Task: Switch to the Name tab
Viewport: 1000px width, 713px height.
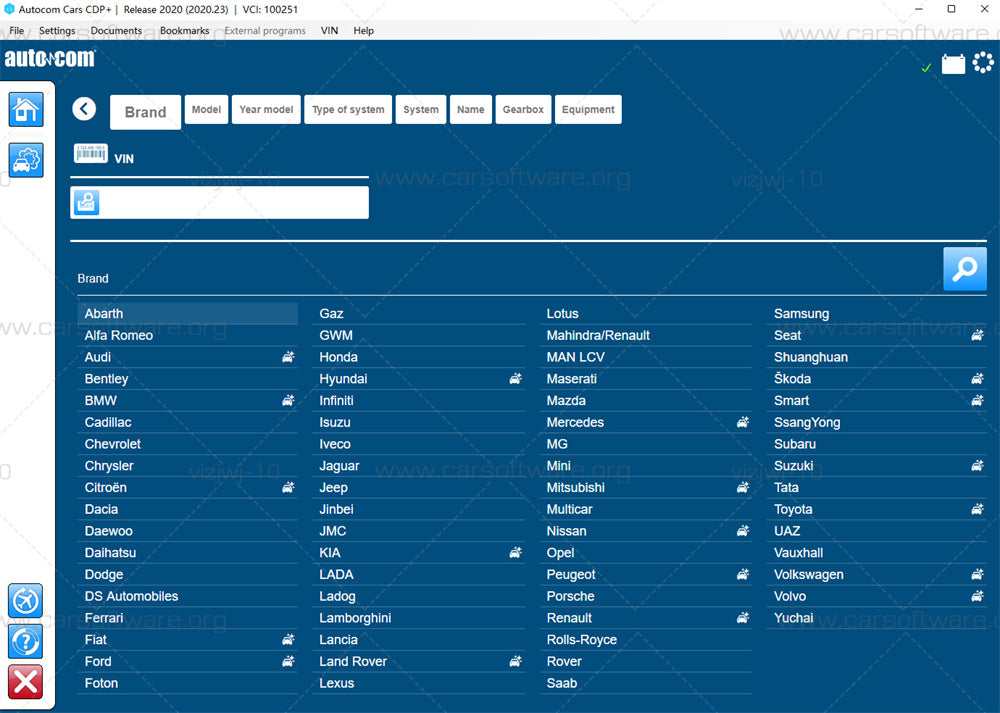Action: point(471,109)
